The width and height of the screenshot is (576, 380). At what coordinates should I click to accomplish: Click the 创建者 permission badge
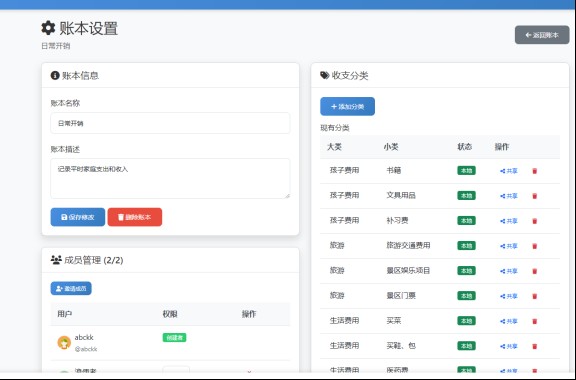click(174, 337)
